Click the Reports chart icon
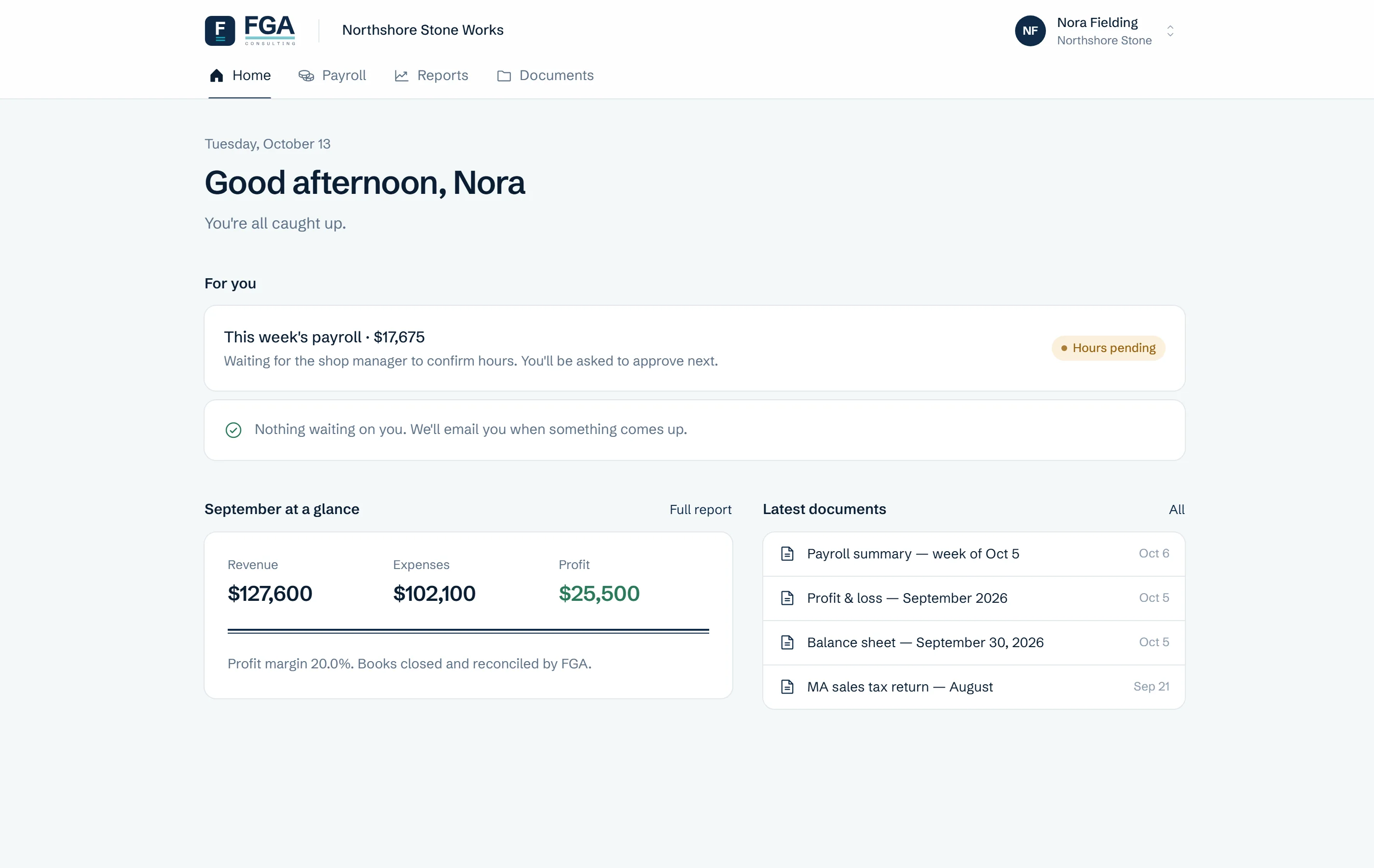The height and width of the screenshot is (868, 1374). 402,76
